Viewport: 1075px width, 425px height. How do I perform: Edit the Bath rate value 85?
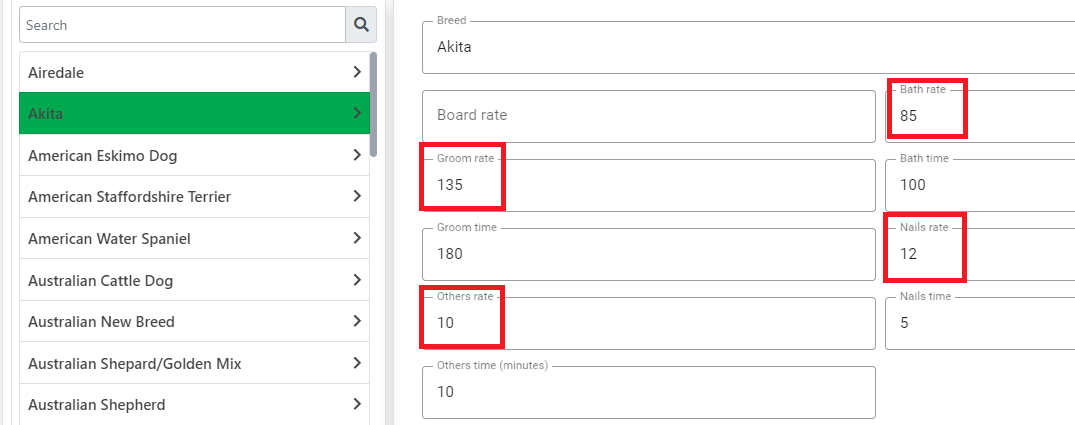click(980, 116)
